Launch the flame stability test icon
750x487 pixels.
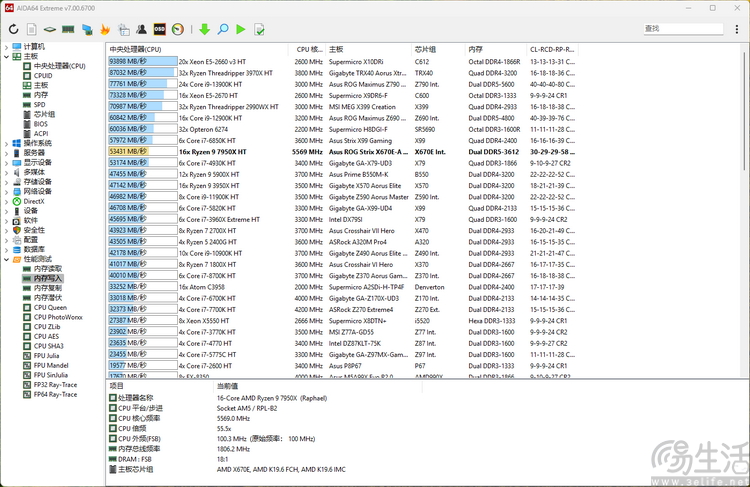point(105,30)
